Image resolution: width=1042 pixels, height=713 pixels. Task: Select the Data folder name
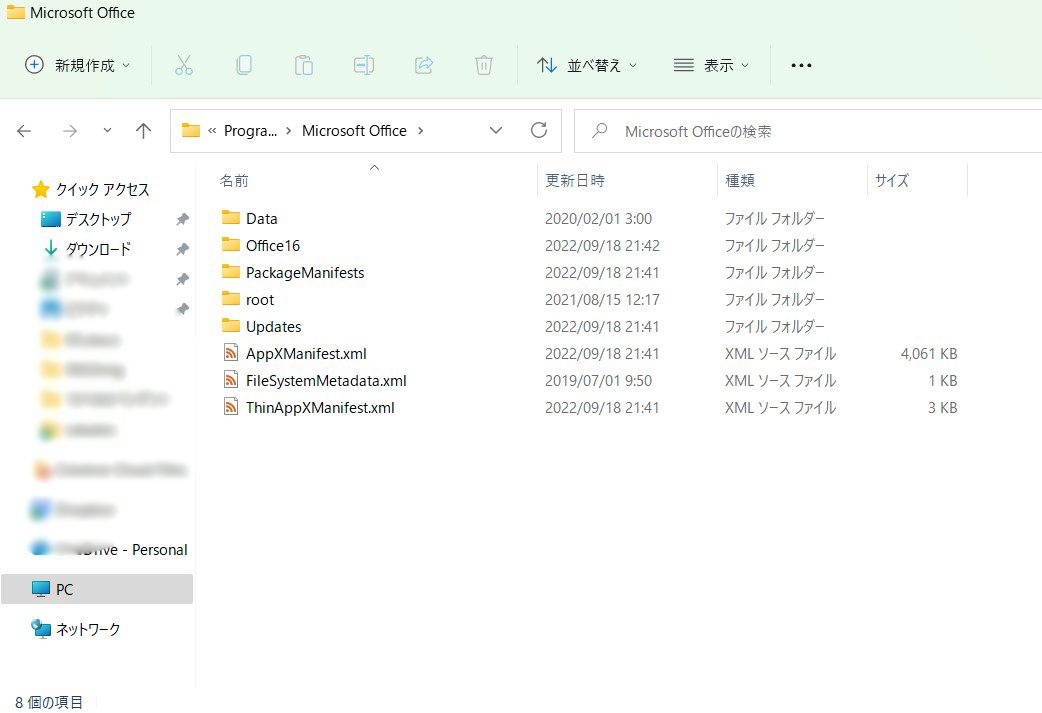coord(262,219)
